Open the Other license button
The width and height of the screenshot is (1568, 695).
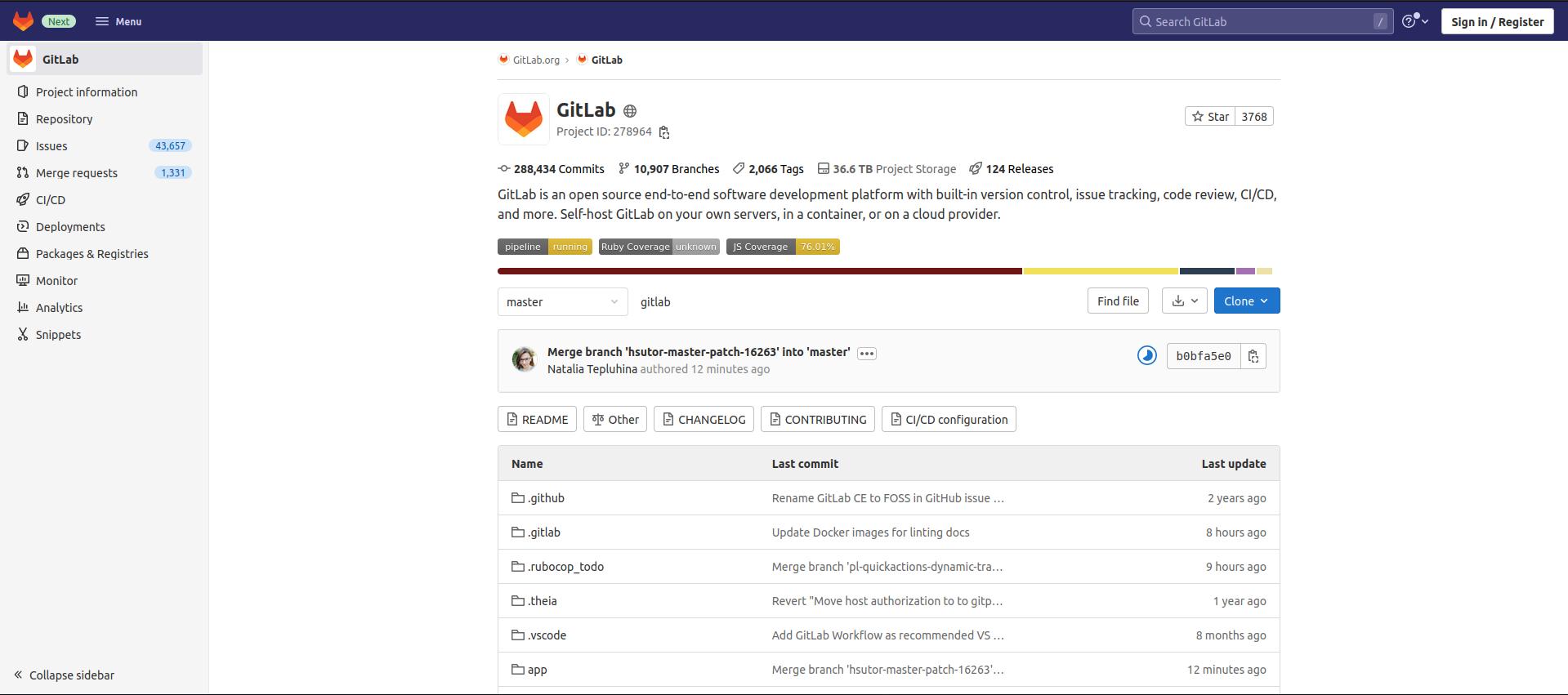tap(615, 419)
